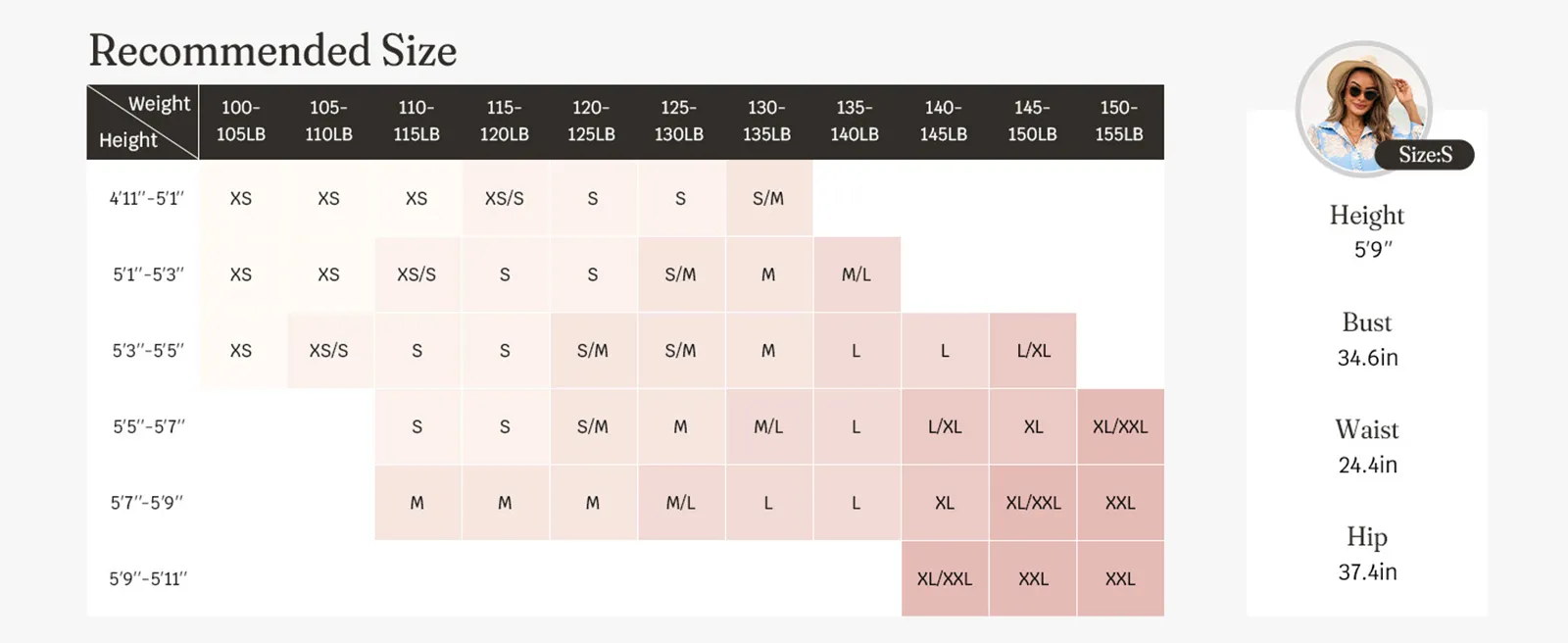This screenshot has height=643, width=1568.
Task: Click the Size:S badge
Action: coord(1425,155)
